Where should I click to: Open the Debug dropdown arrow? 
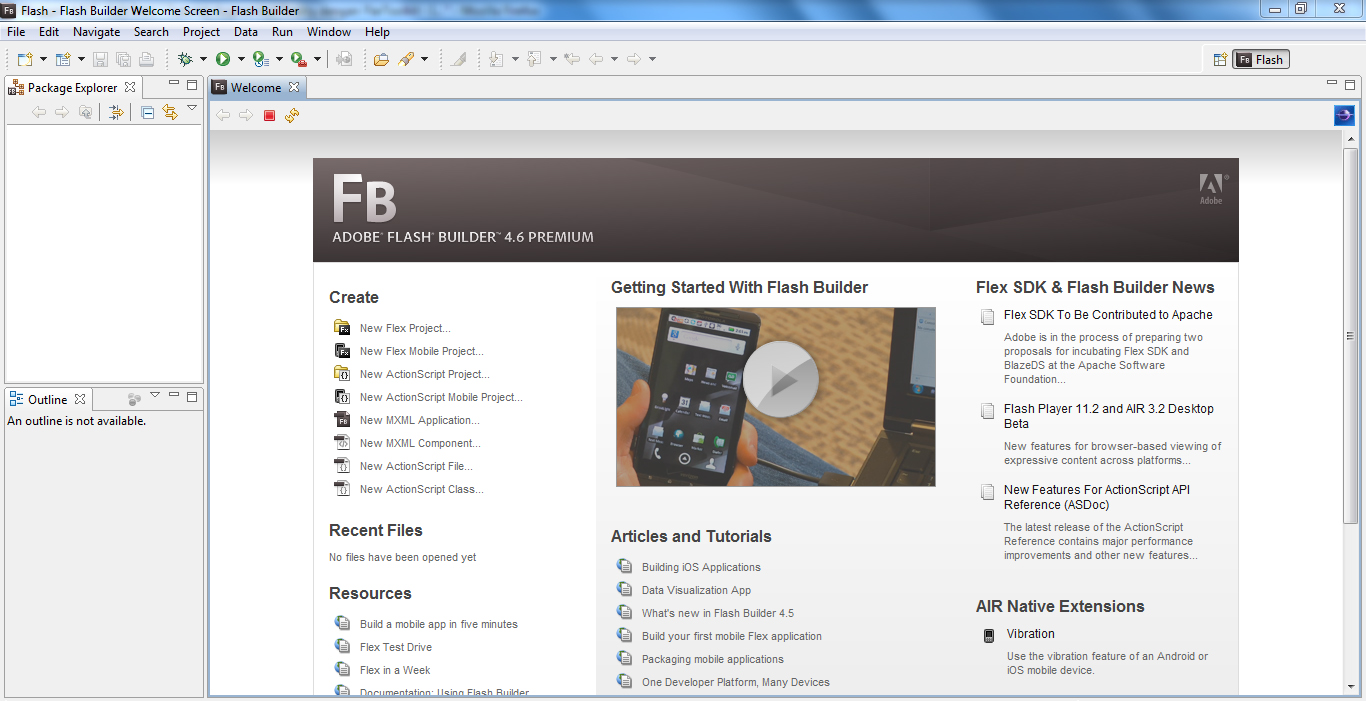click(x=203, y=60)
